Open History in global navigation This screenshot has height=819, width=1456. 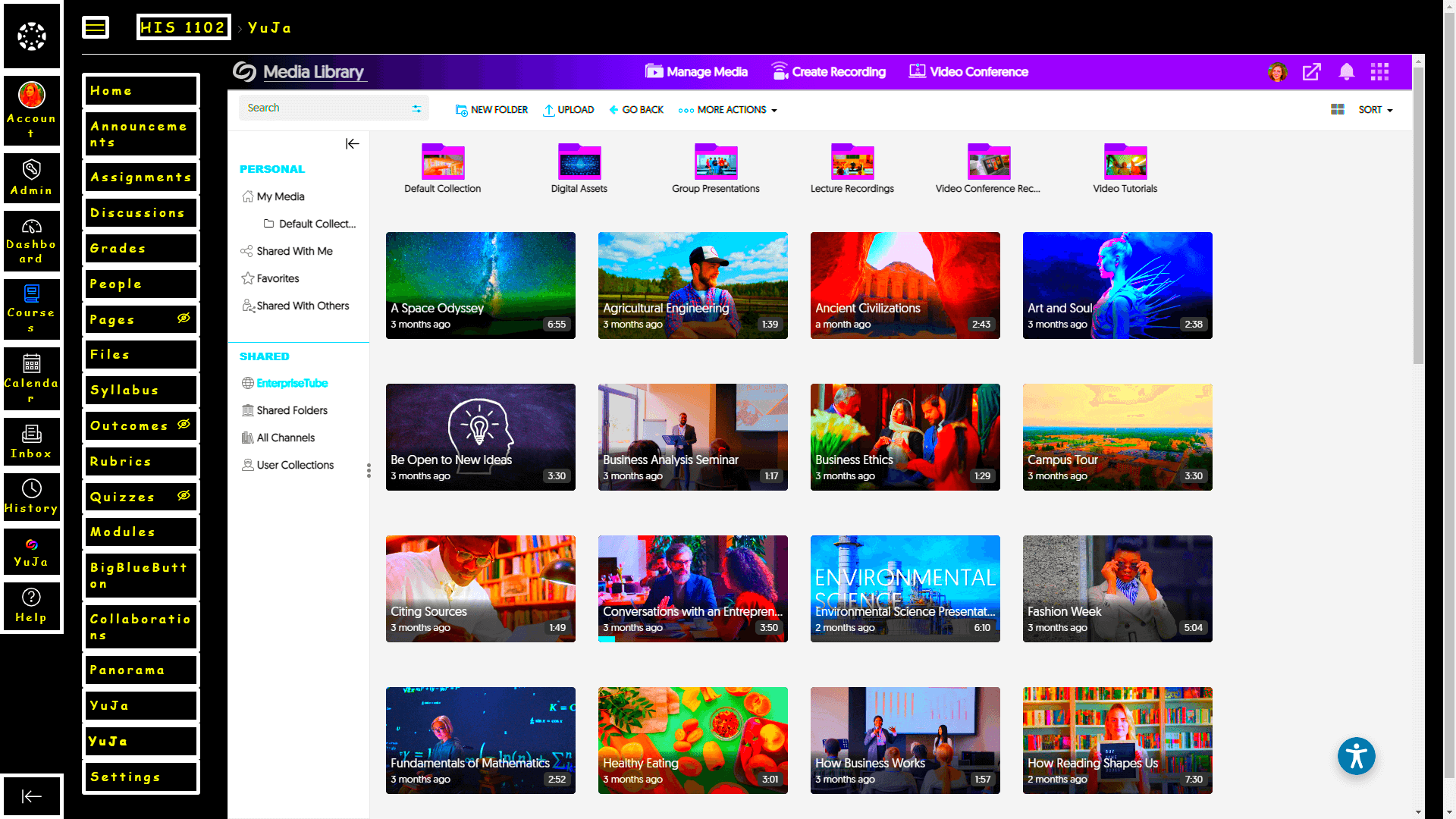tap(32, 497)
